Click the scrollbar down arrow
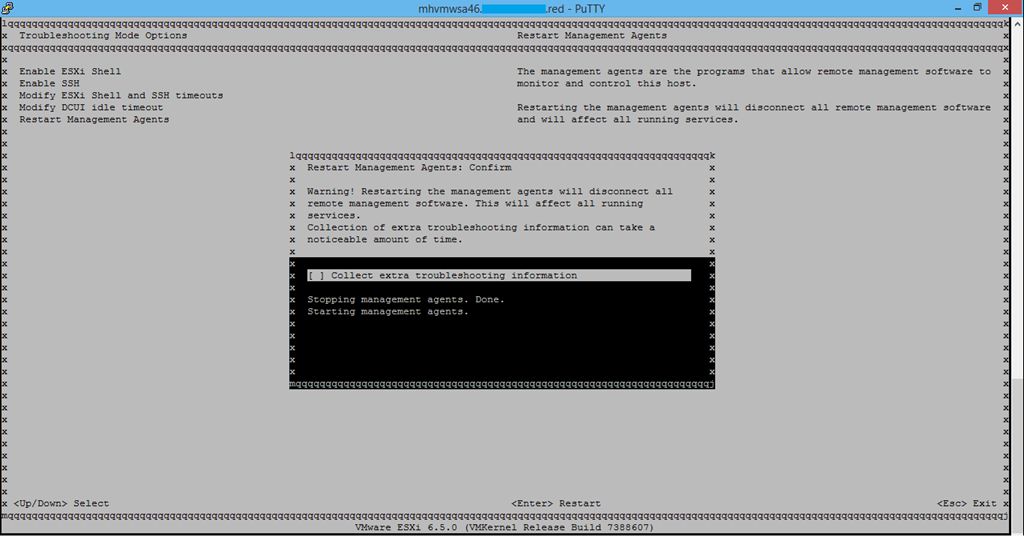The width and height of the screenshot is (1024, 543). 1017,536
